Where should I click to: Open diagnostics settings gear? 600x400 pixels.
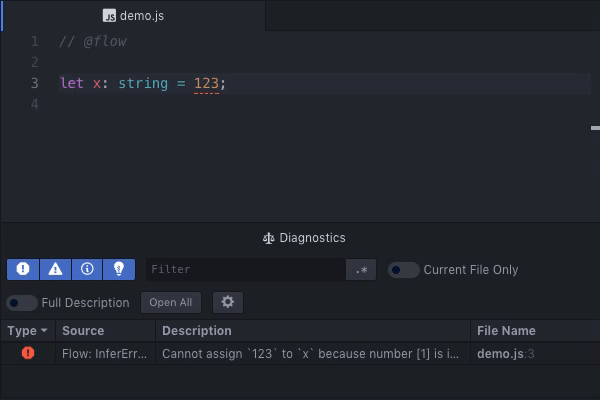point(228,302)
